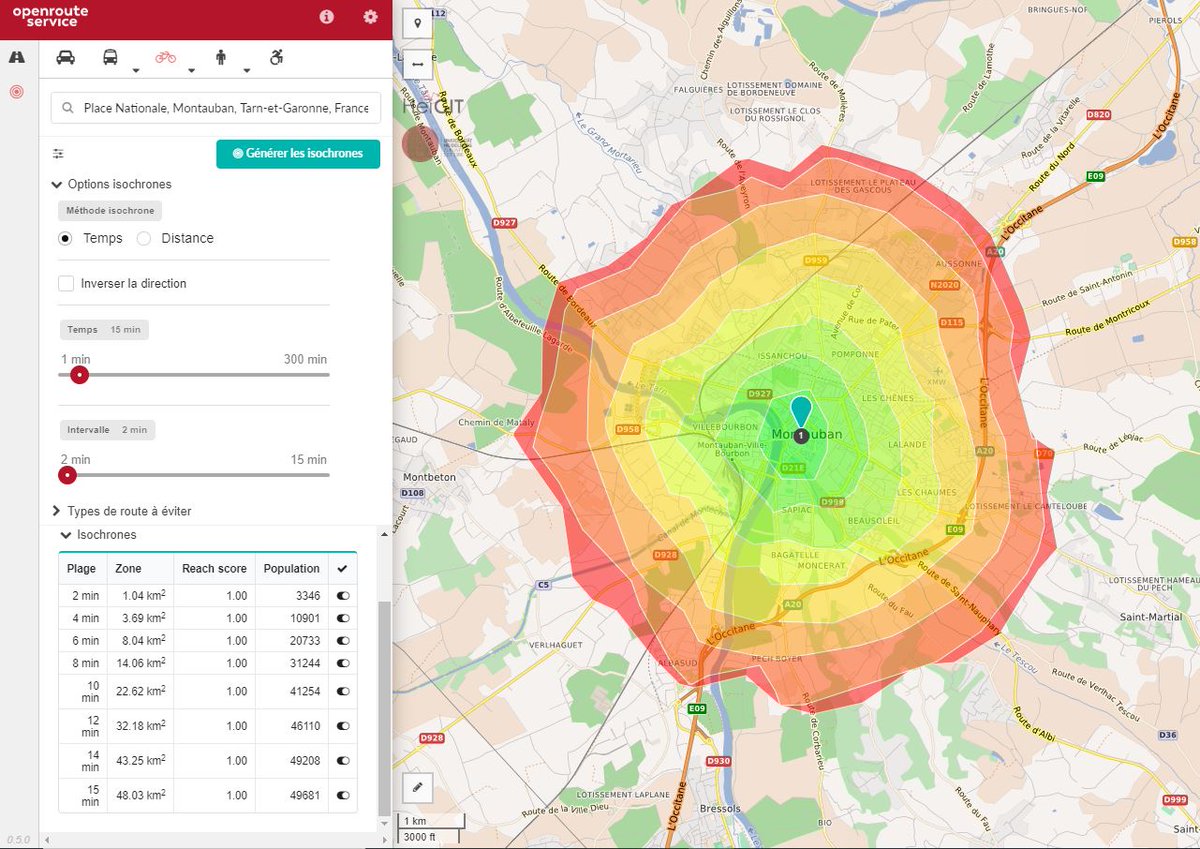Choose the pedestrian walking profile

coord(221,57)
